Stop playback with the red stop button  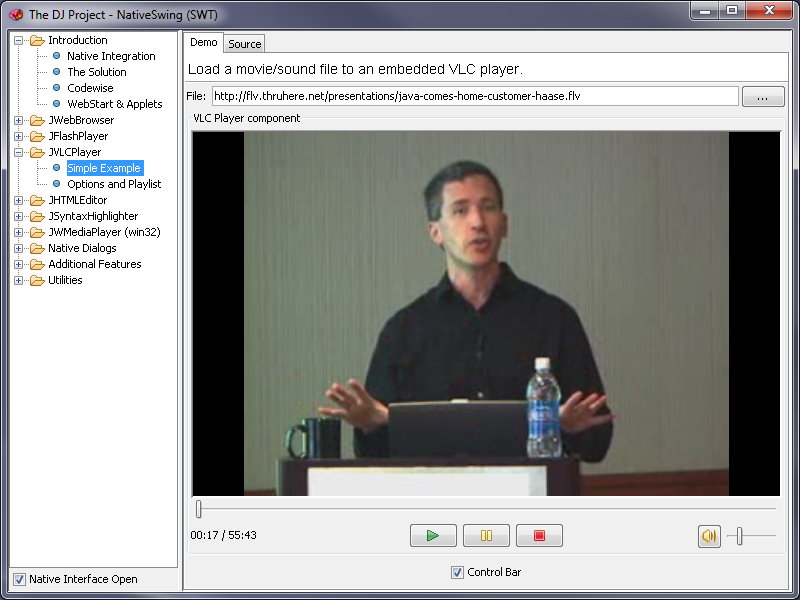click(x=539, y=536)
